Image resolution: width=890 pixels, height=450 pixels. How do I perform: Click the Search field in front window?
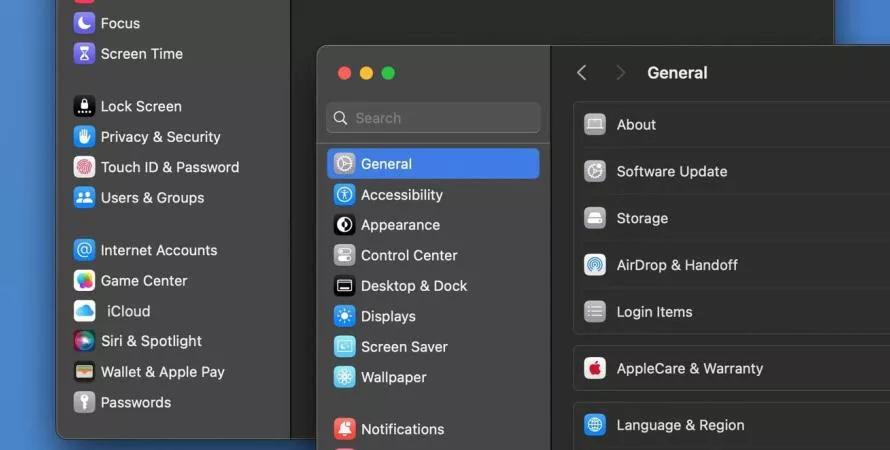[433, 118]
